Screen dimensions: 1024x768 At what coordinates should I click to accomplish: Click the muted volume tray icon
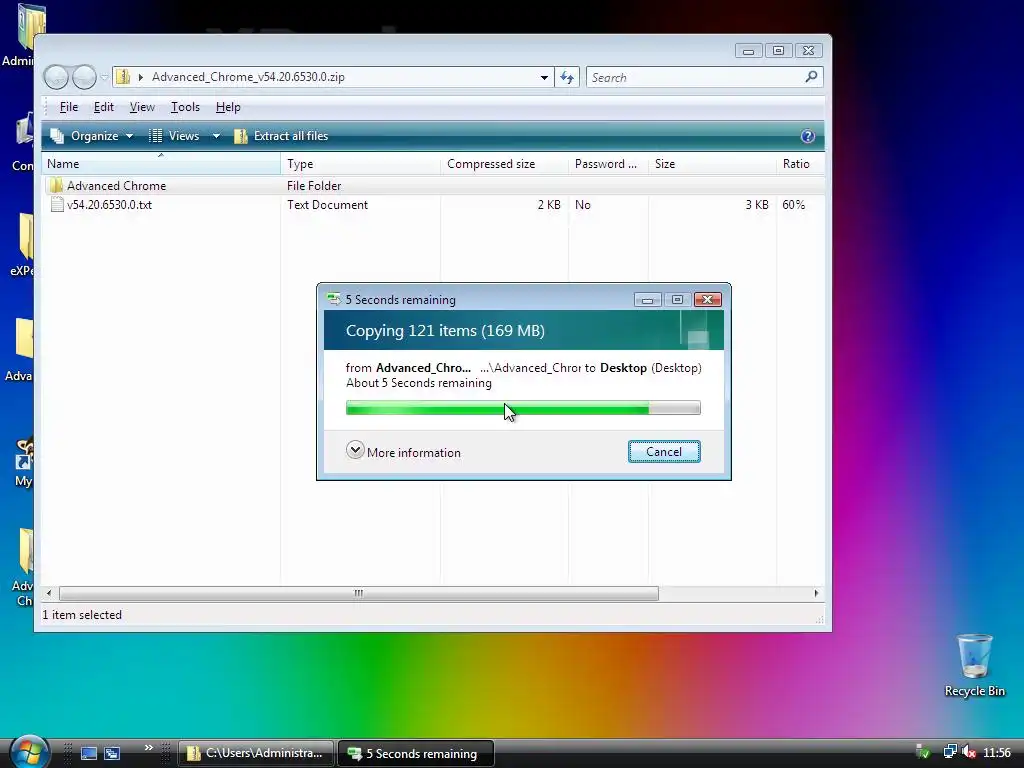click(x=969, y=752)
